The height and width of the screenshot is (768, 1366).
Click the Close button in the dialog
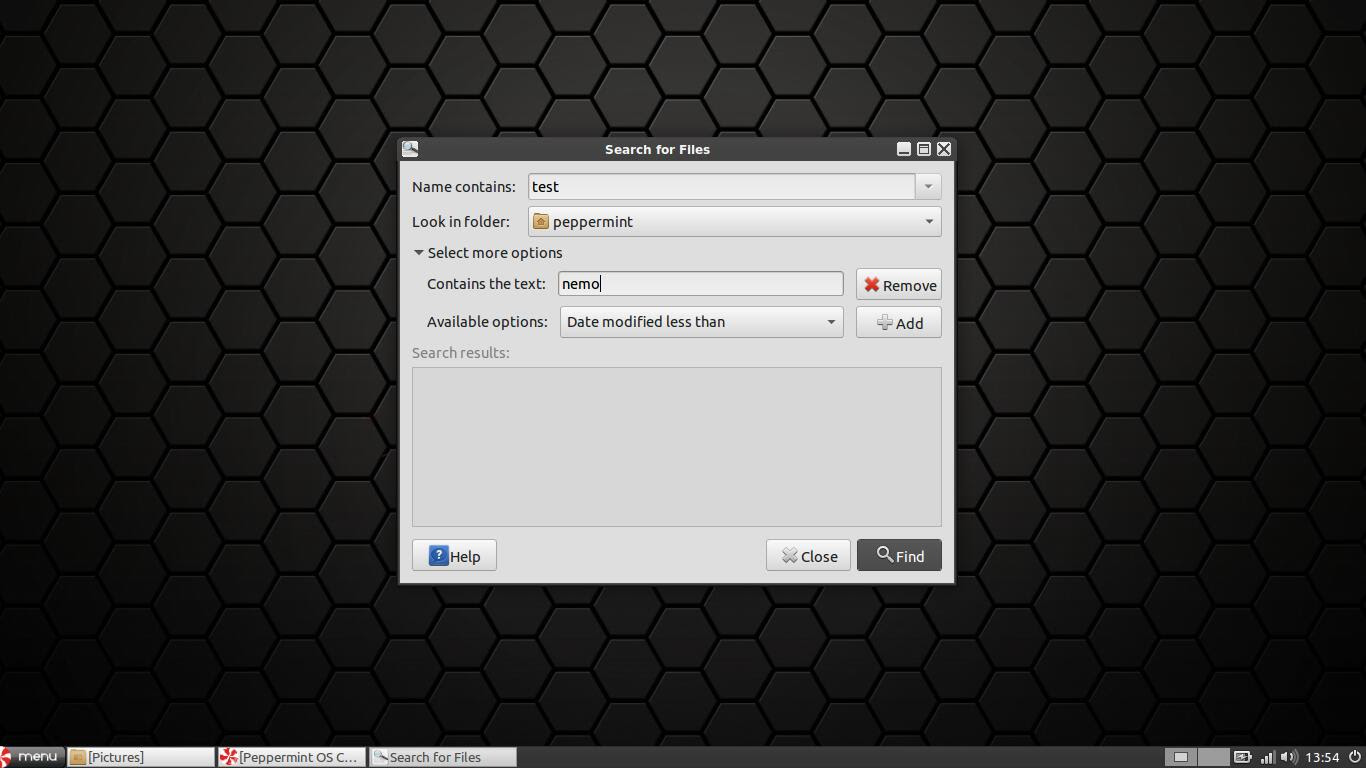[x=809, y=556]
